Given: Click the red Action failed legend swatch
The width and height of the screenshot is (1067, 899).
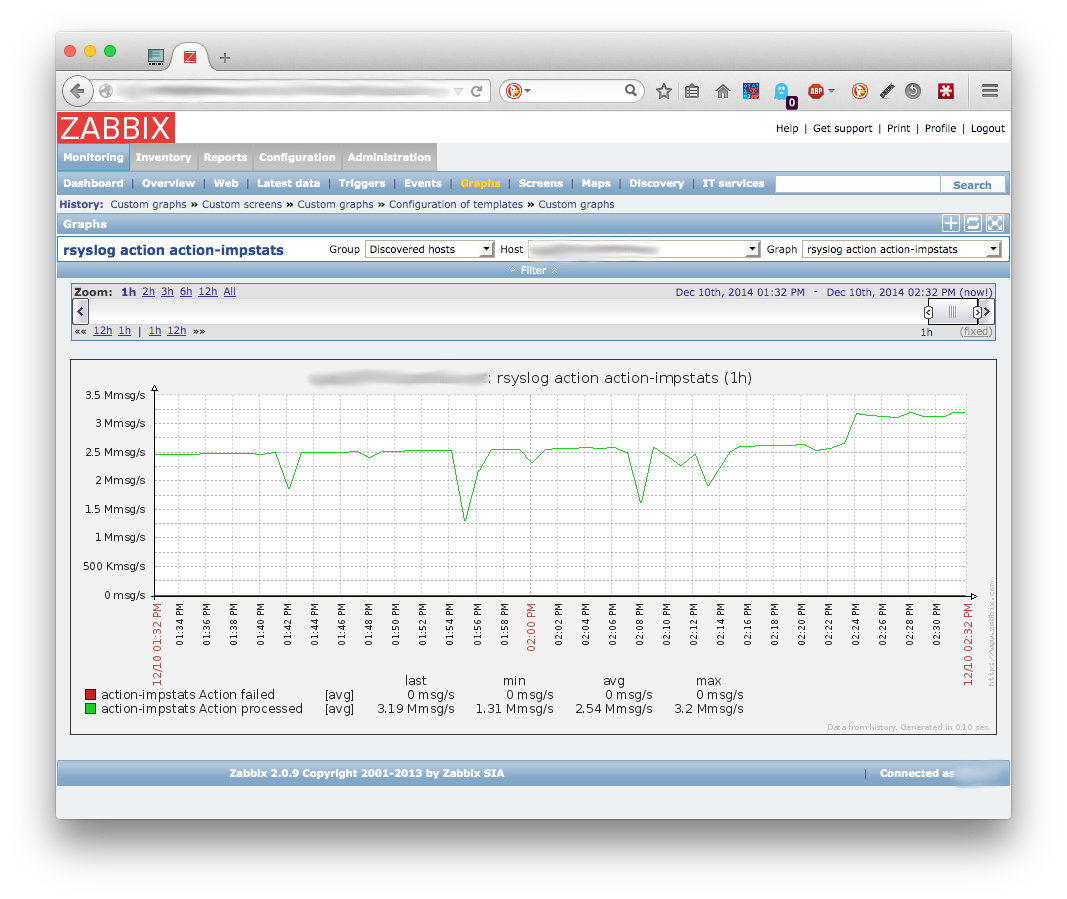Looking at the screenshot, I should coord(90,695).
